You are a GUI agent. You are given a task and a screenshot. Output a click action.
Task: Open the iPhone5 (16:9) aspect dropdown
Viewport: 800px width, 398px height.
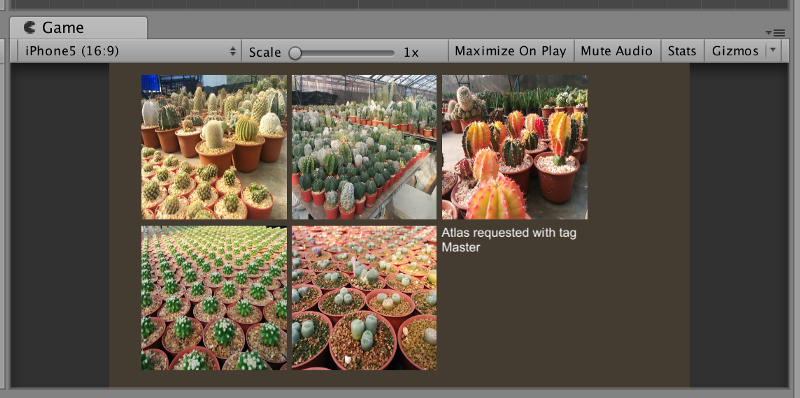click(129, 51)
